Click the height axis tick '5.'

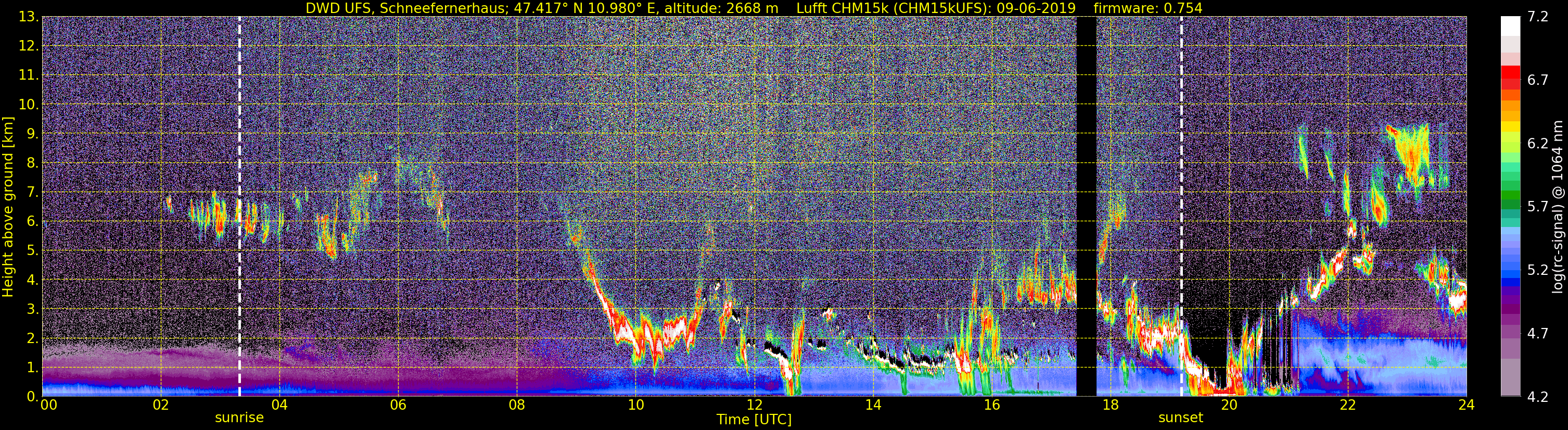click(32, 250)
